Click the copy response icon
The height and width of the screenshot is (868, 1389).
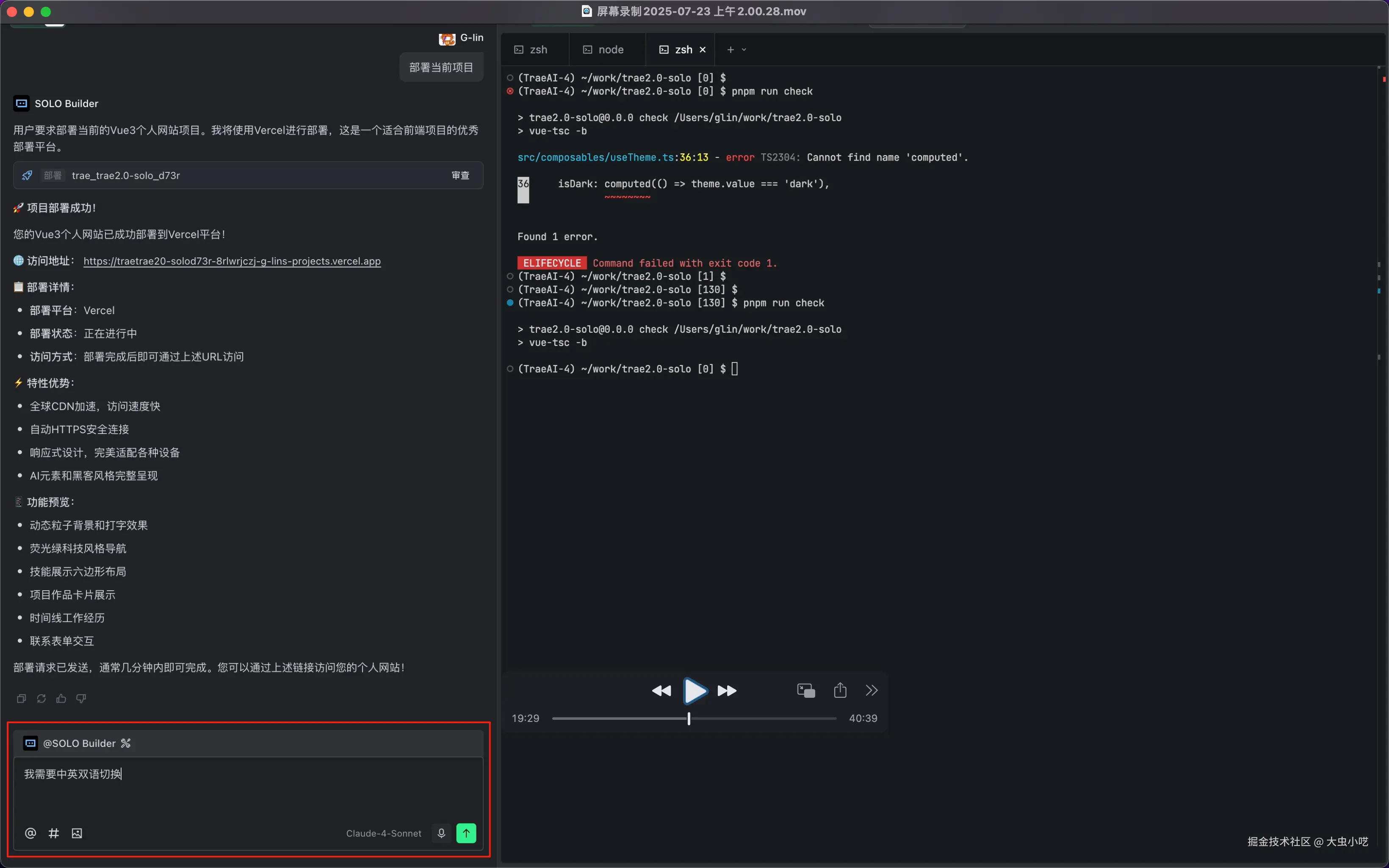[21, 699]
